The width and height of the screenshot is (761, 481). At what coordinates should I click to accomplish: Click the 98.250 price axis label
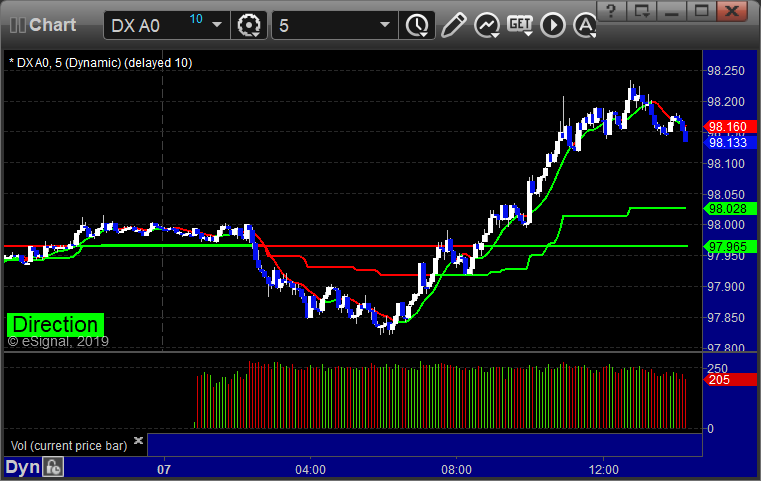(x=726, y=71)
